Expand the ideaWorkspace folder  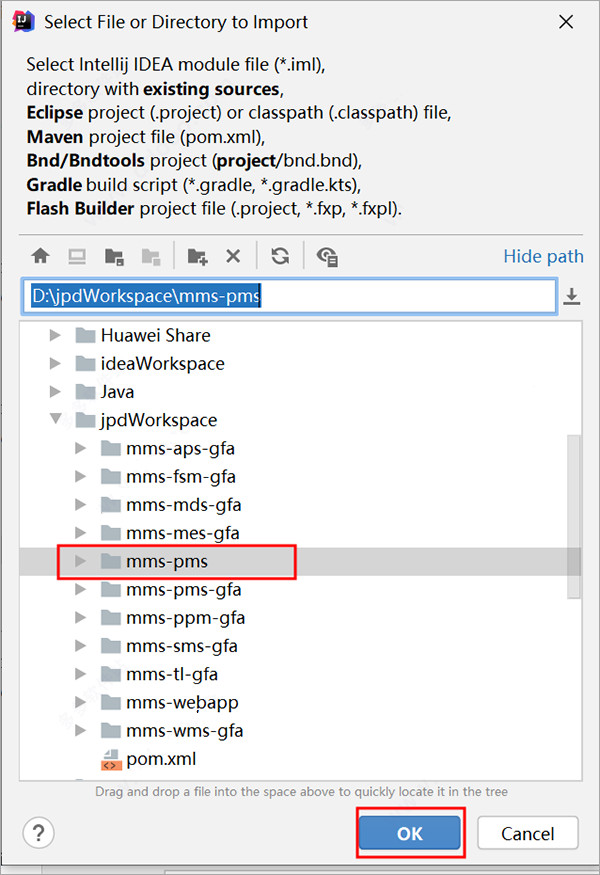click(x=56, y=364)
